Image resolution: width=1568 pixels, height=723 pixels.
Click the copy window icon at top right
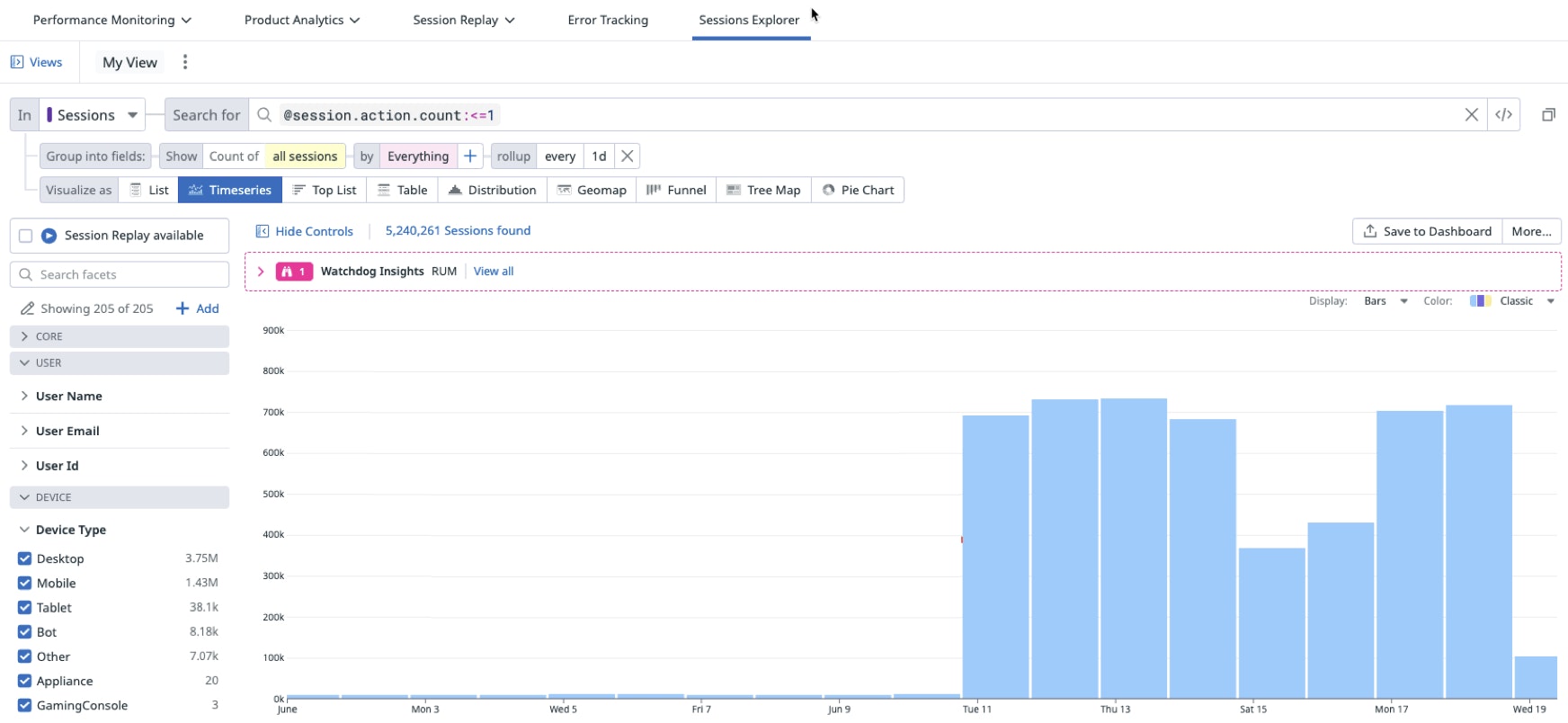click(x=1548, y=115)
